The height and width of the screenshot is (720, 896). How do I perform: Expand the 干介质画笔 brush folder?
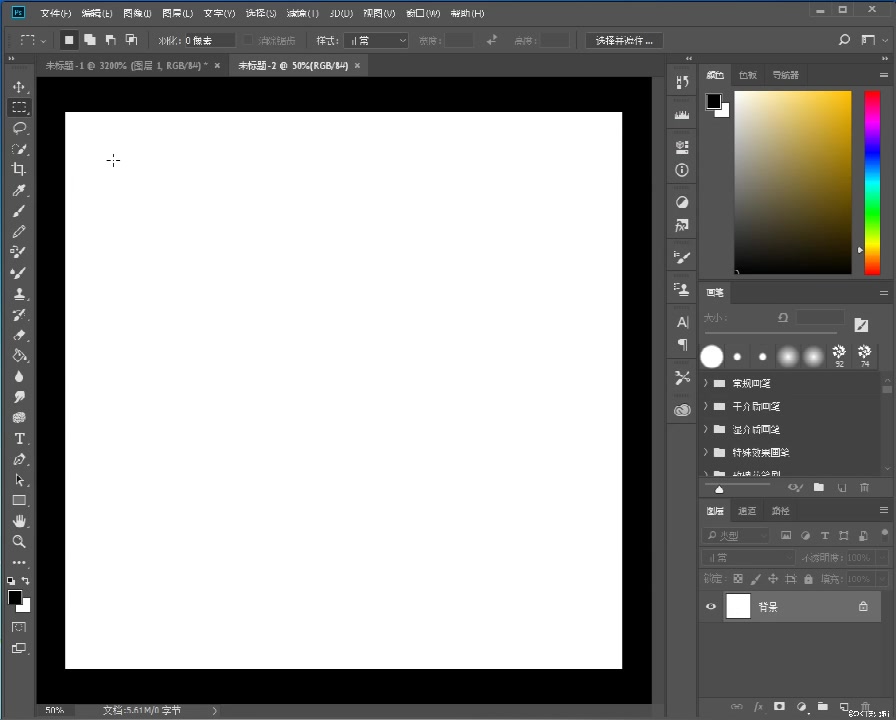pyautogui.click(x=706, y=406)
